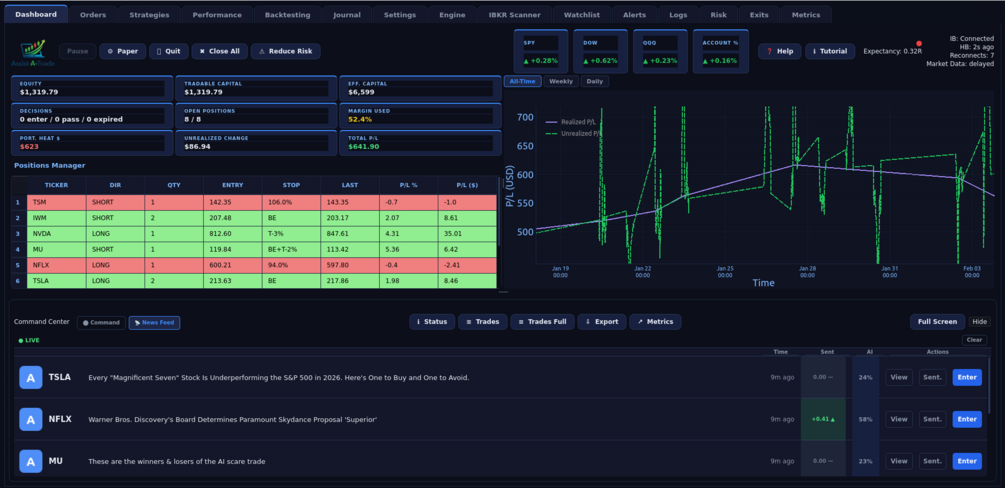Click the TSLA news avatar icon
The image size is (1005, 488).
[x=31, y=377]
